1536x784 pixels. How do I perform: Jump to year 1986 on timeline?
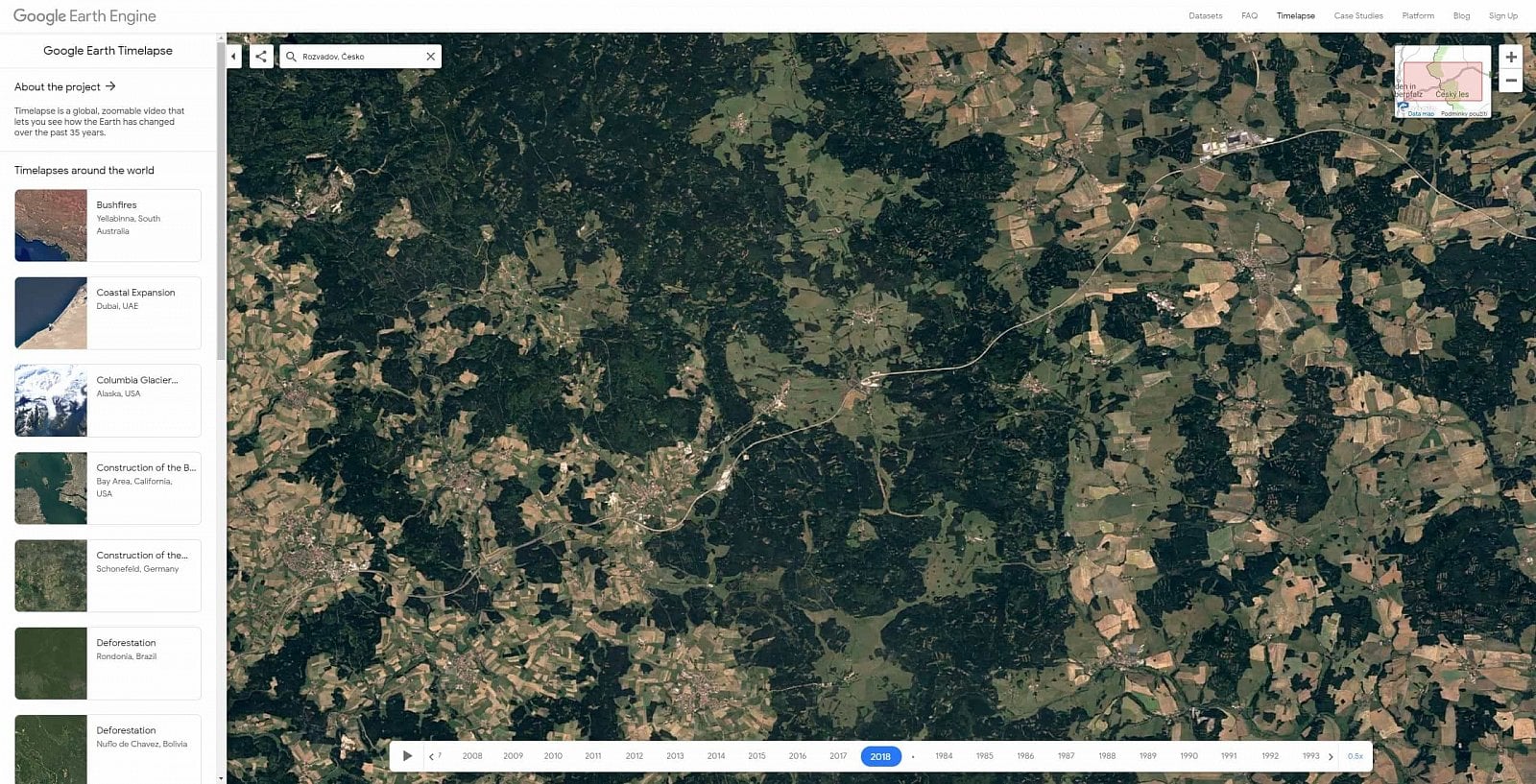tap(1025, 756)
